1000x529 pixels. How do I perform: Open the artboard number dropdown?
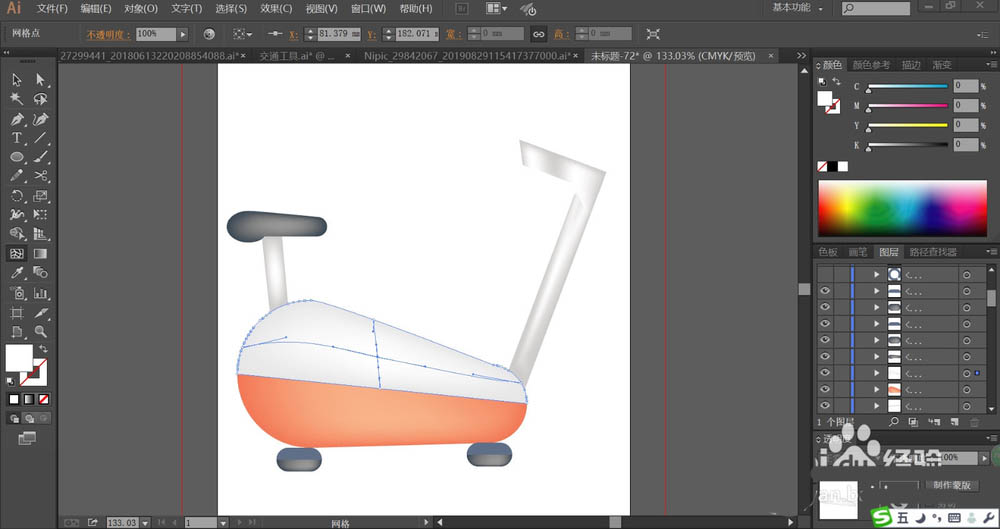(x=223, y=523)
